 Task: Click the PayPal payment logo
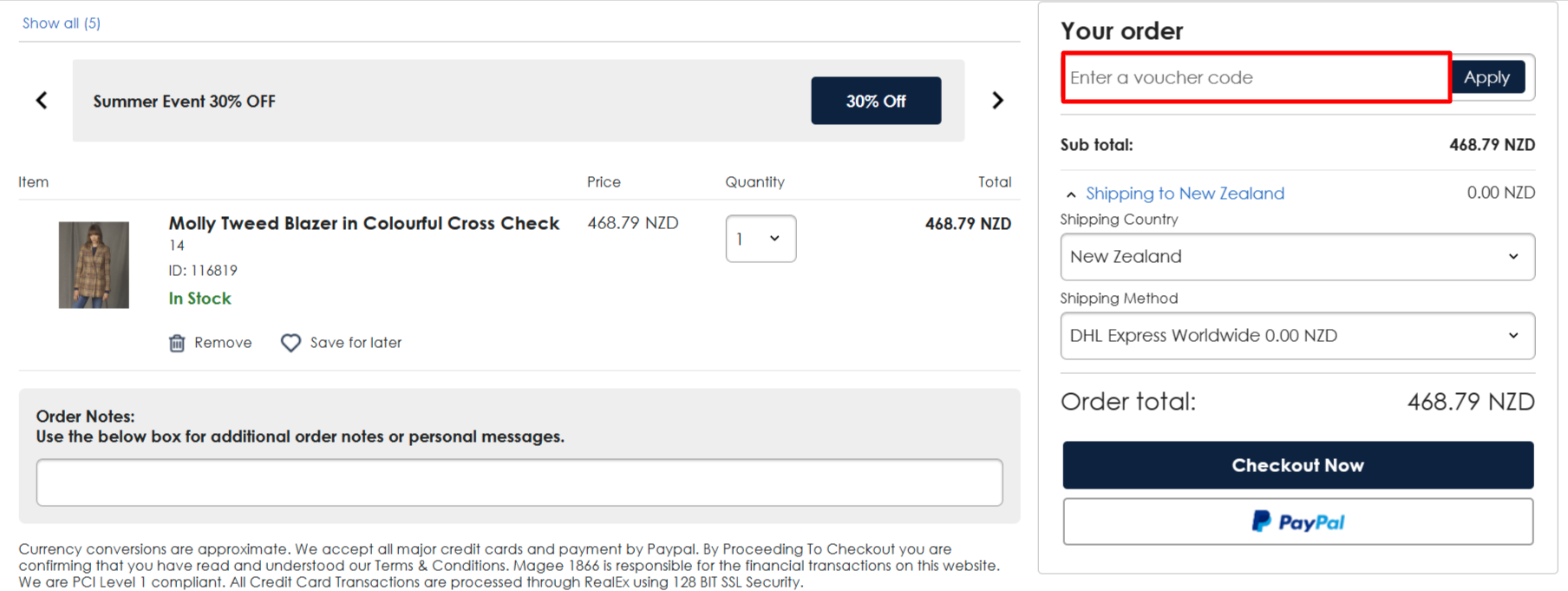[1297, 521]
